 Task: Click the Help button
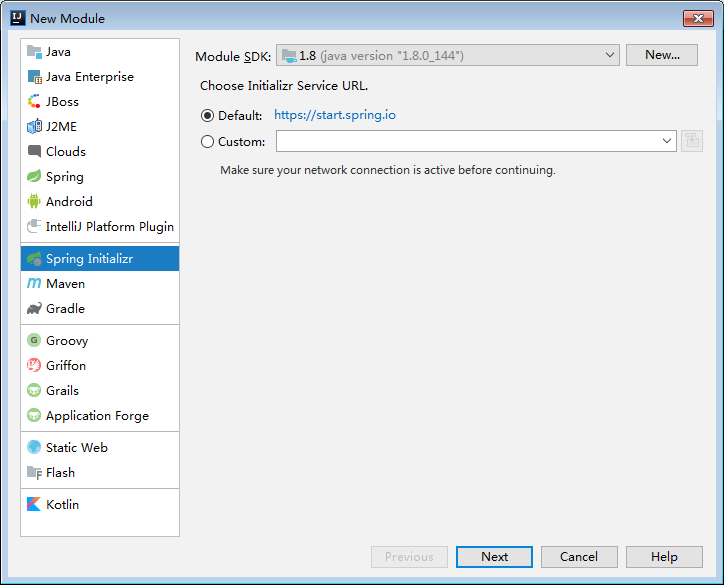(664, 557)
